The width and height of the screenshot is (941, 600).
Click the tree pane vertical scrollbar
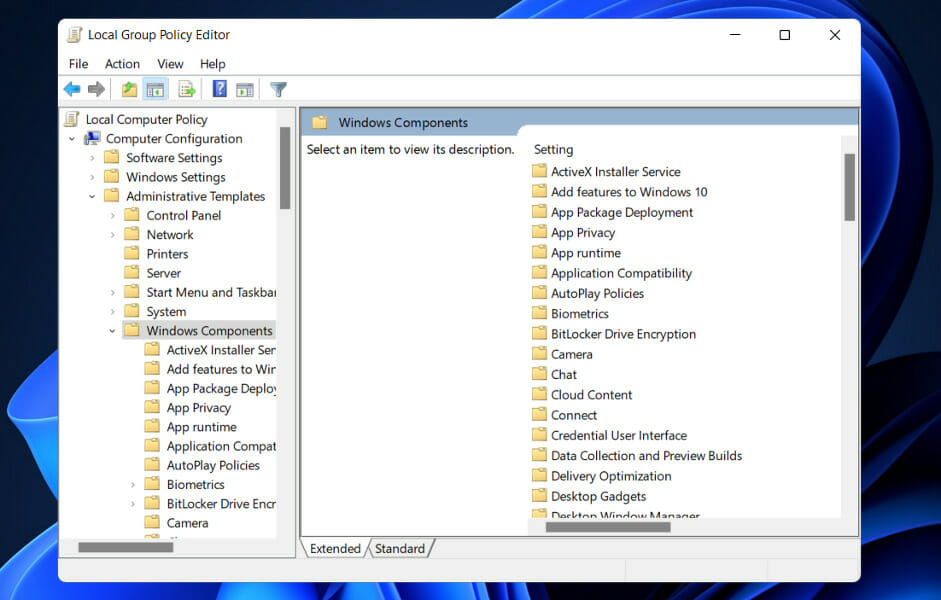tap(285, 168)
